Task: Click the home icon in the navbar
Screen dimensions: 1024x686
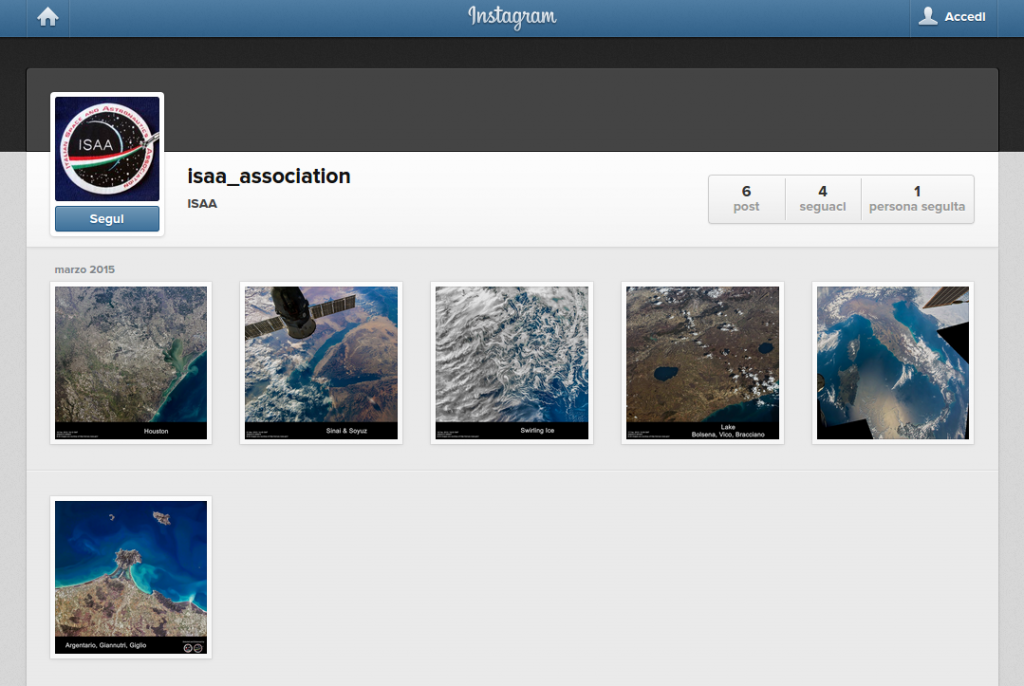Action: [x=47, y=17]
